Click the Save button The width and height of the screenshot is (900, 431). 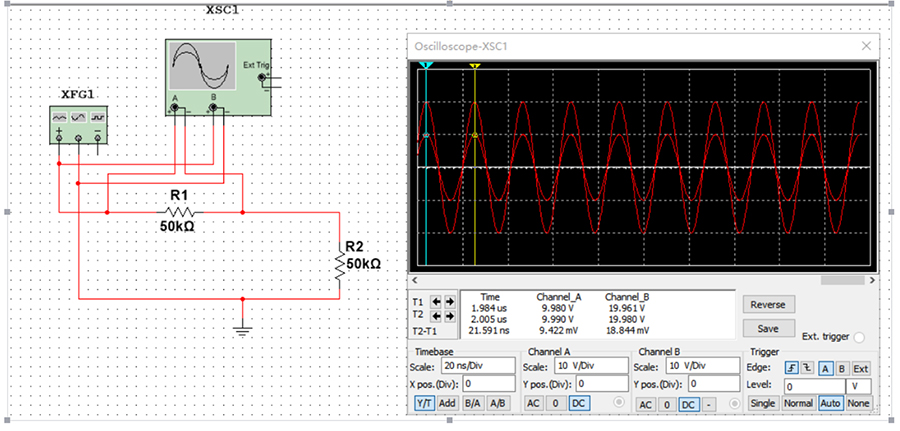point(768,329)
